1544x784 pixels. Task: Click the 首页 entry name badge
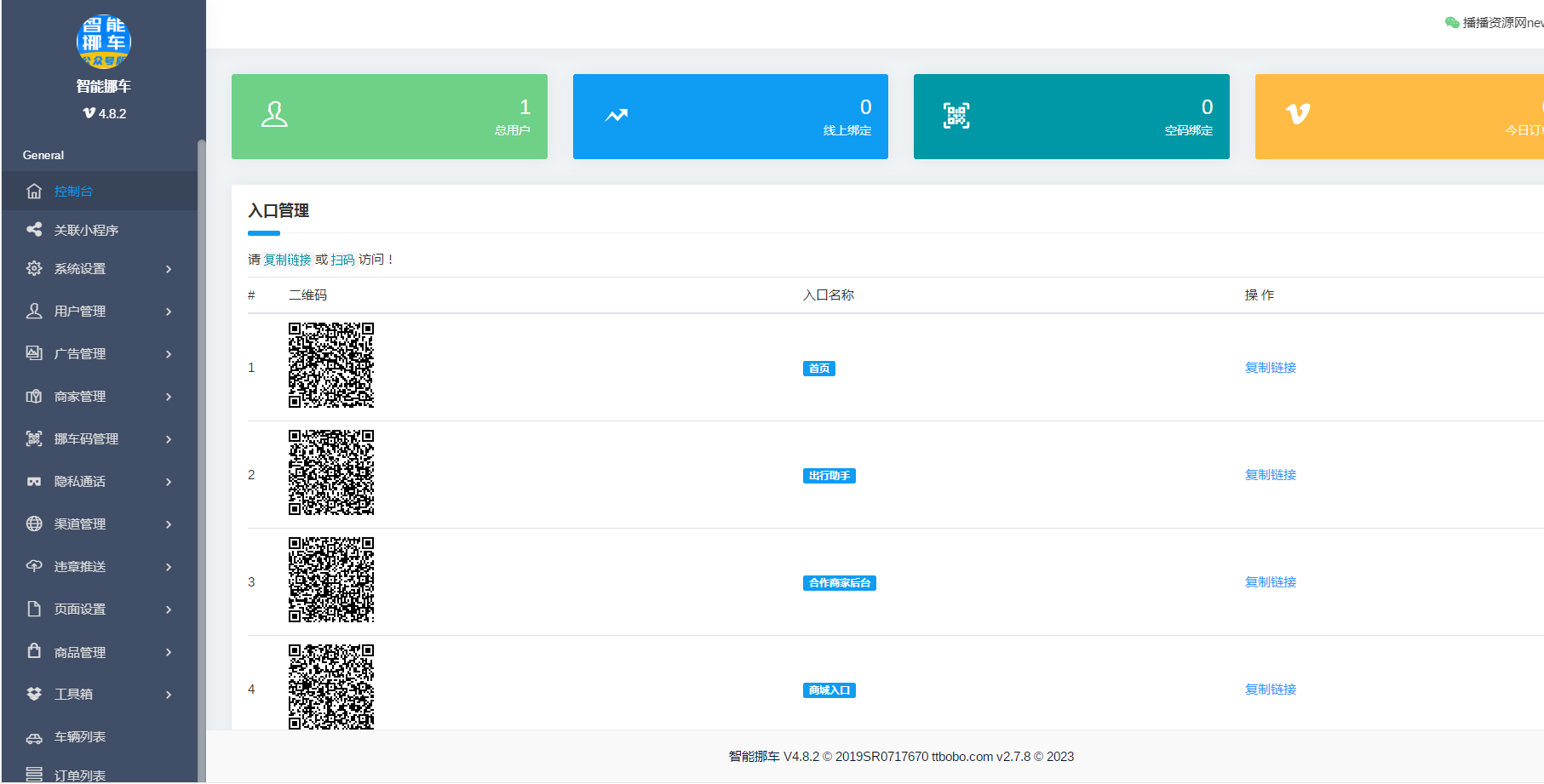click(819, 369)
